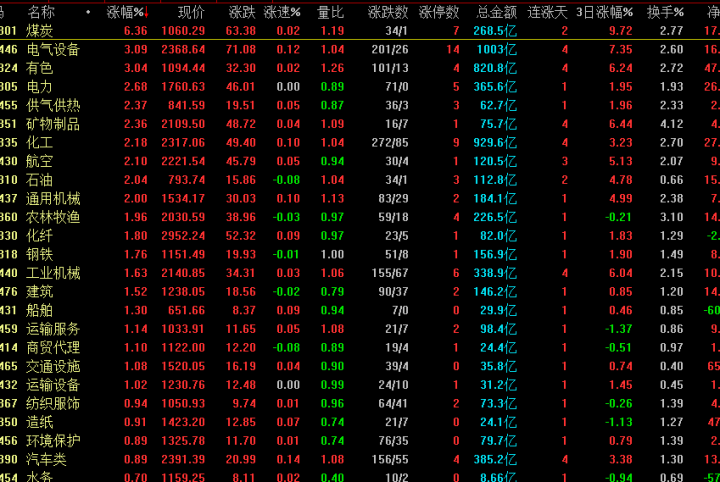720x482 pixels.
Task: Sort by the 现价 column header
Action: click(x=191, y=13)
